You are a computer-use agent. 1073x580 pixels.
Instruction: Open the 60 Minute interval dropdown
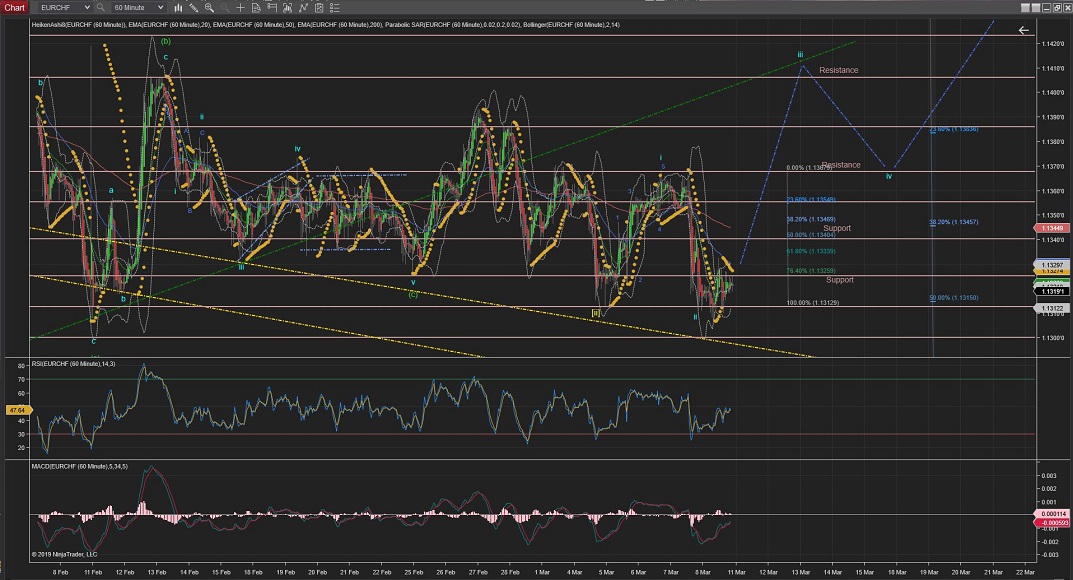(x=138, y=8)
